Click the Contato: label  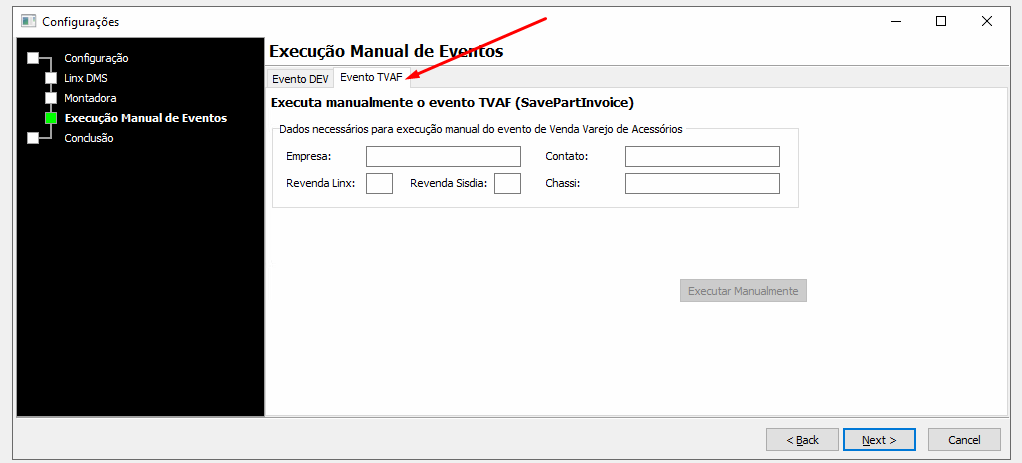coord(567,157)
